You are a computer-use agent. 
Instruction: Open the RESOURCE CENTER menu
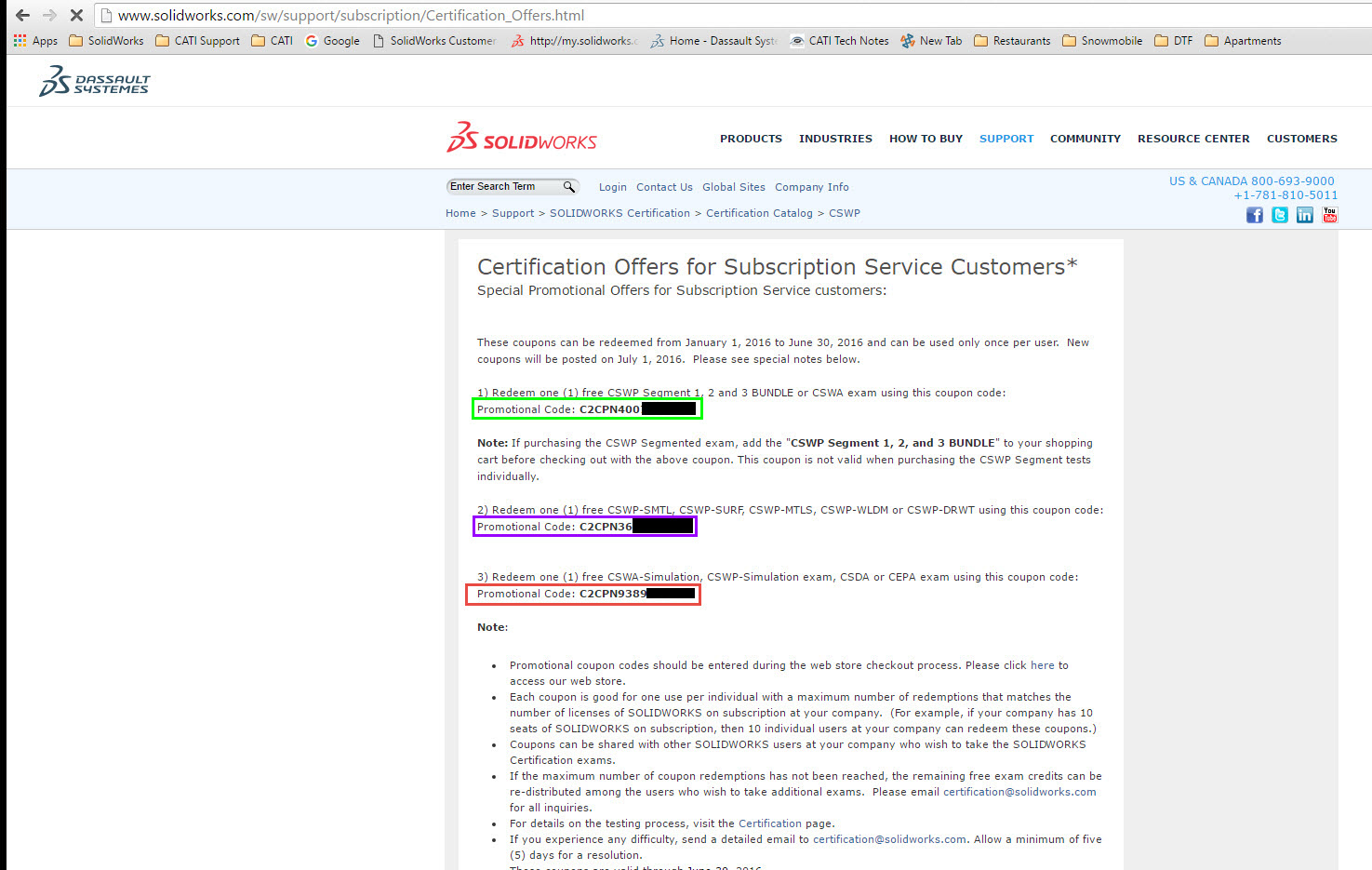click(x=1193, y=139)
